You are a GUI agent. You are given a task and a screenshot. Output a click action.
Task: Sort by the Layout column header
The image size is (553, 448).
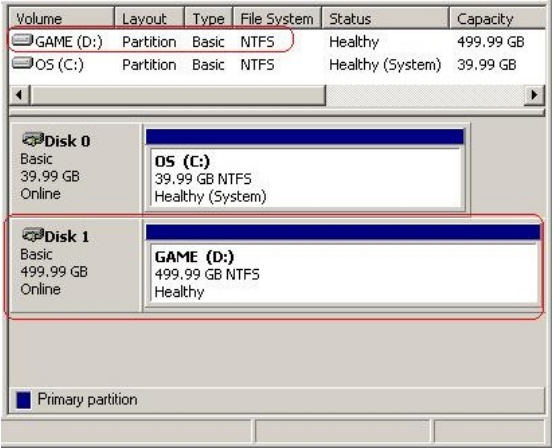pyautogui.click(x=150, y=18)
